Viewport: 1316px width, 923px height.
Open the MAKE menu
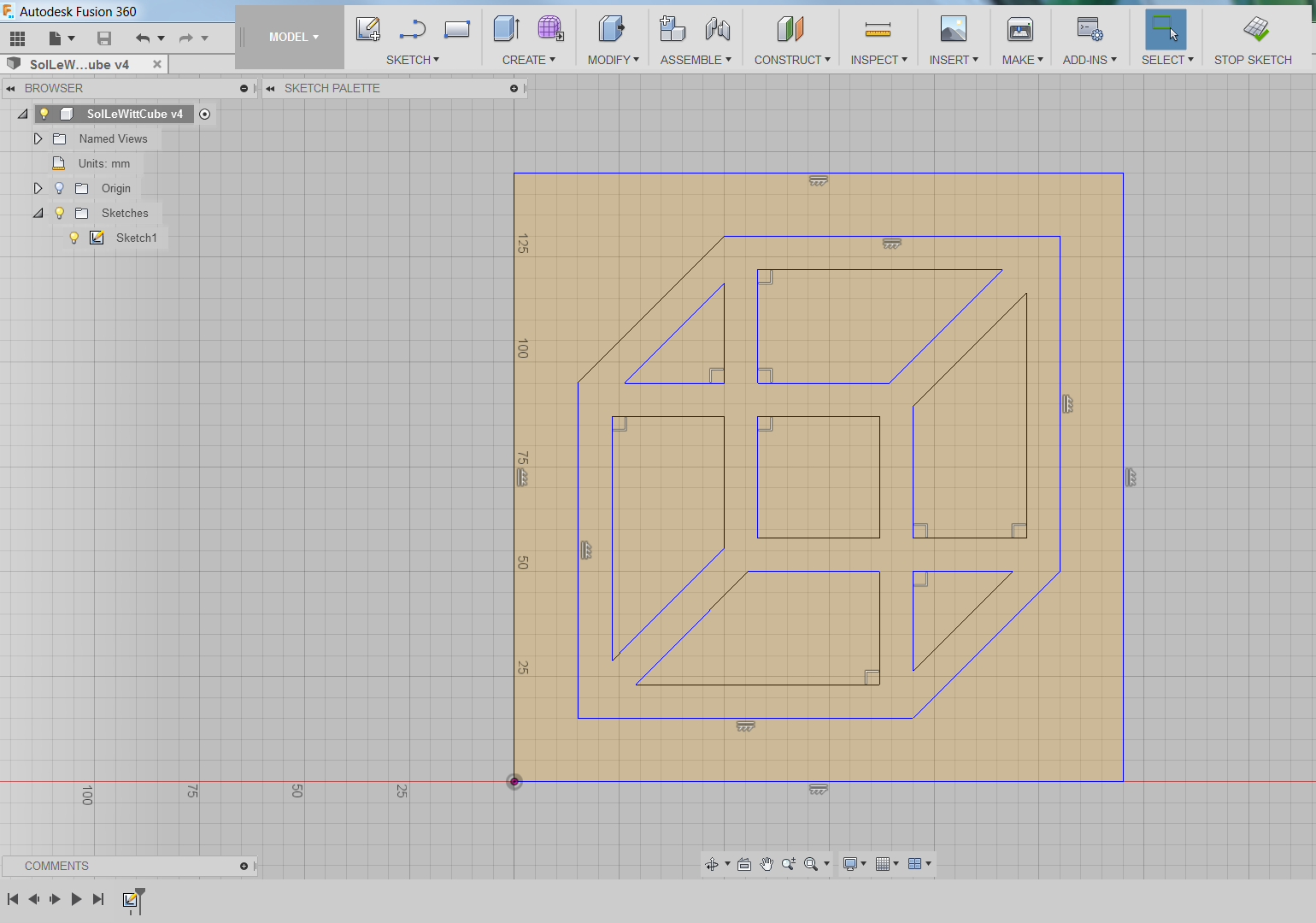pos(1023,60)
